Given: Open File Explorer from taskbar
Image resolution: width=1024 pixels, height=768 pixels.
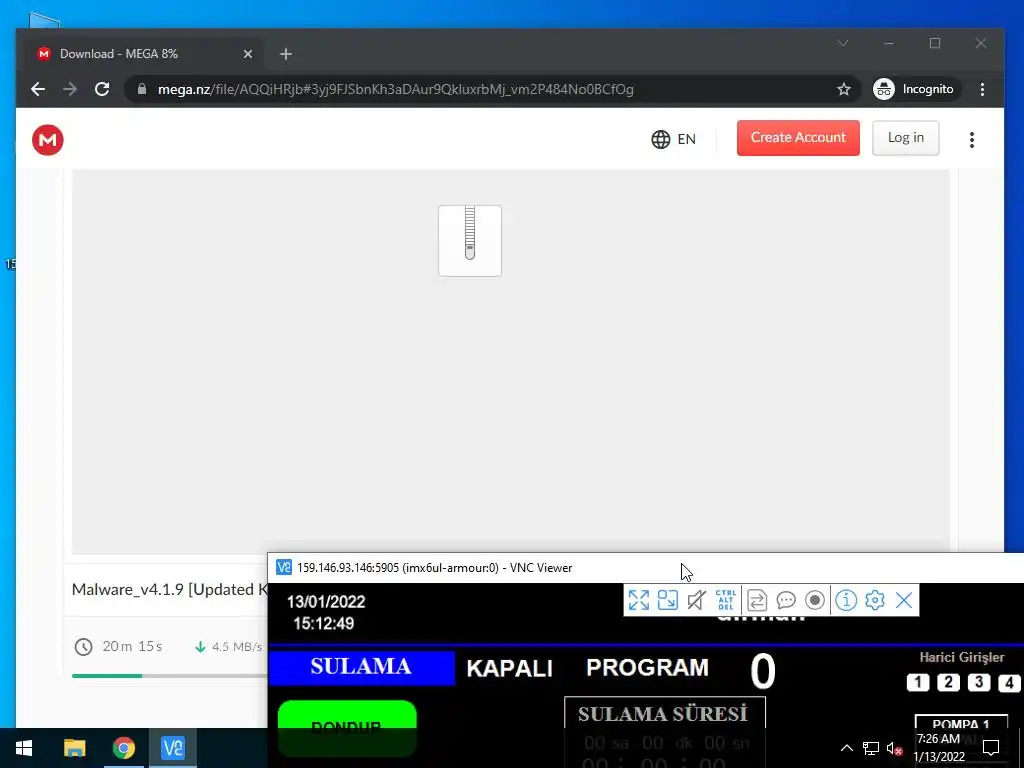Looking at the screenshot, I should click(74, 748).
